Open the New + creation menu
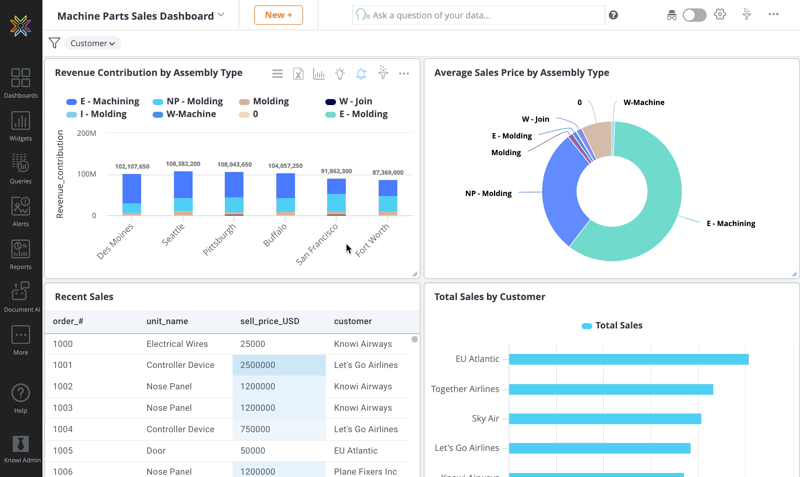 (x=278, y=15)
